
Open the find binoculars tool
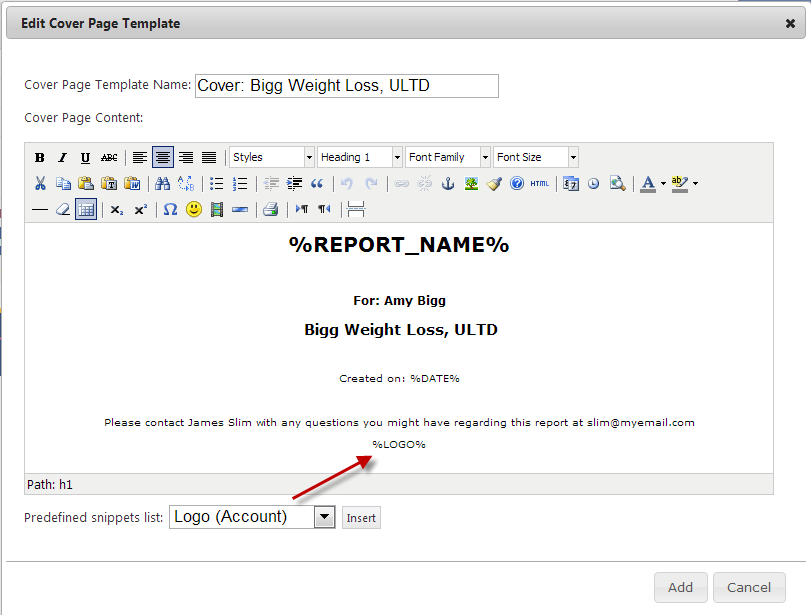[x=162, y=184]
